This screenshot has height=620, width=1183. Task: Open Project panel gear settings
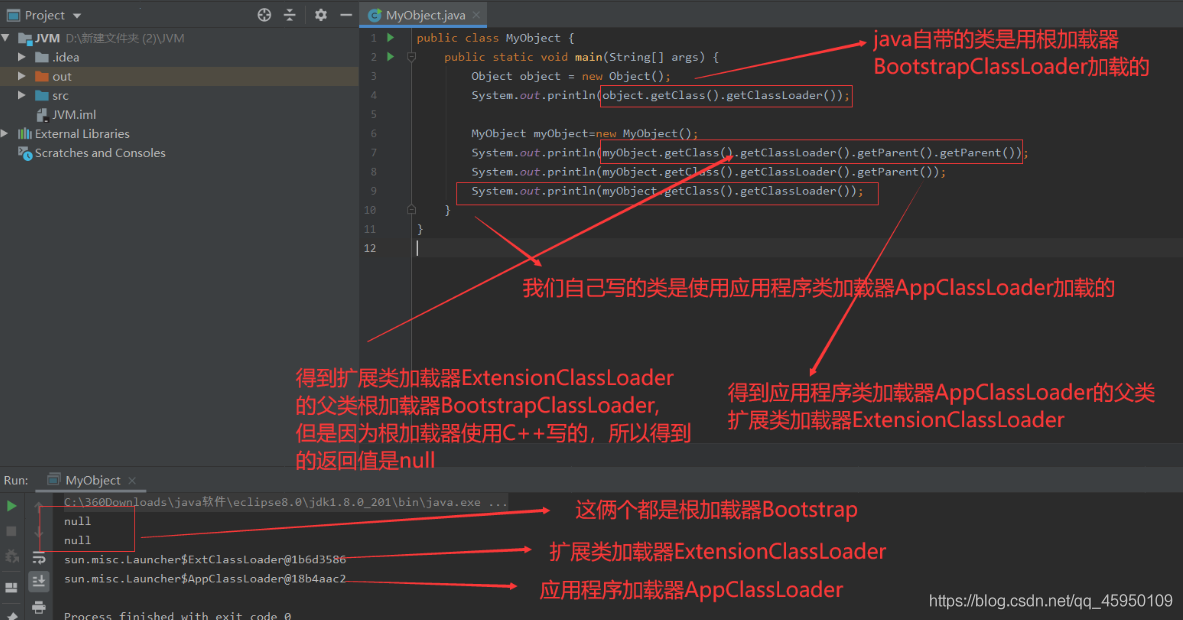[x=321, y=15]
